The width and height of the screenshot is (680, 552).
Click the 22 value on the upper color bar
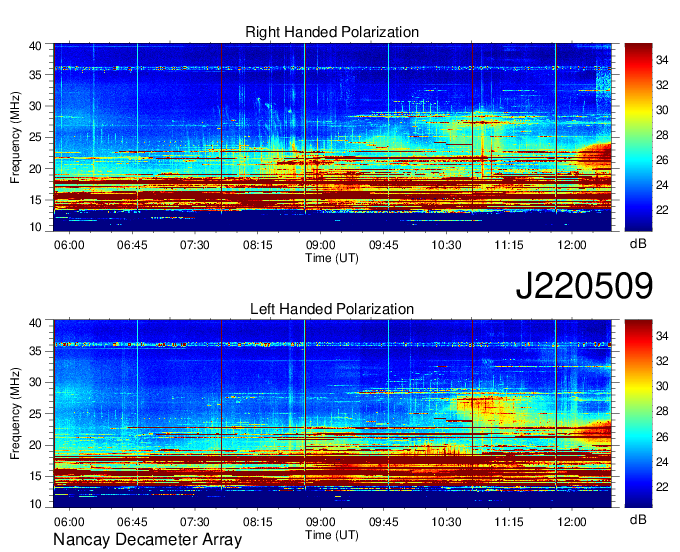pyautogui.click(x=662, y=210)
